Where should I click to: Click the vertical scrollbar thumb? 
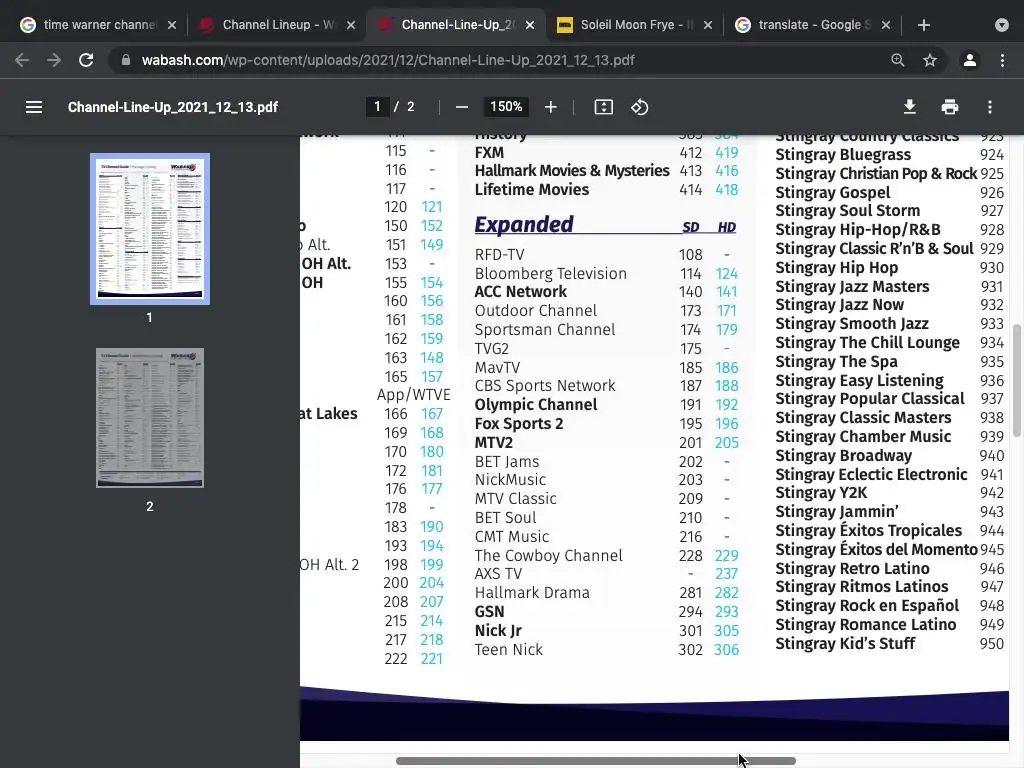tap(1017, 380)
